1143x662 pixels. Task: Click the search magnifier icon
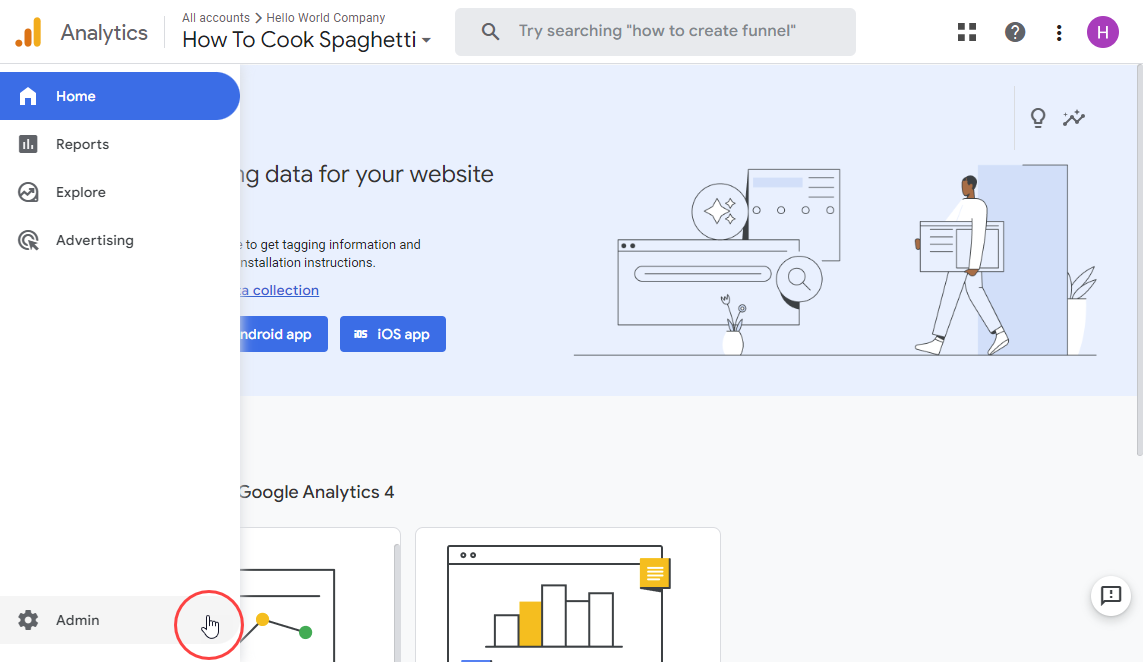pyautogui.click(x=490, y=32)
